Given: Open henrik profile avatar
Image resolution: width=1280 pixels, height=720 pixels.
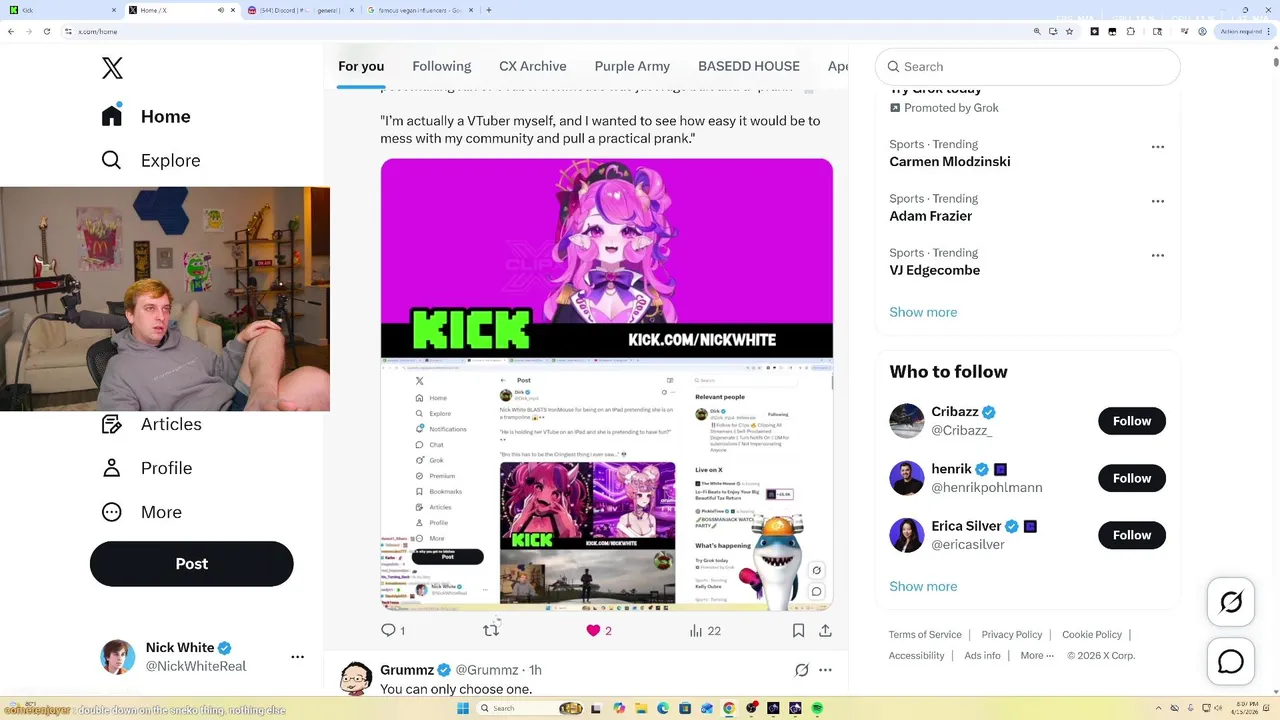Looking at the screenshot, I should (x=907, y=478).
